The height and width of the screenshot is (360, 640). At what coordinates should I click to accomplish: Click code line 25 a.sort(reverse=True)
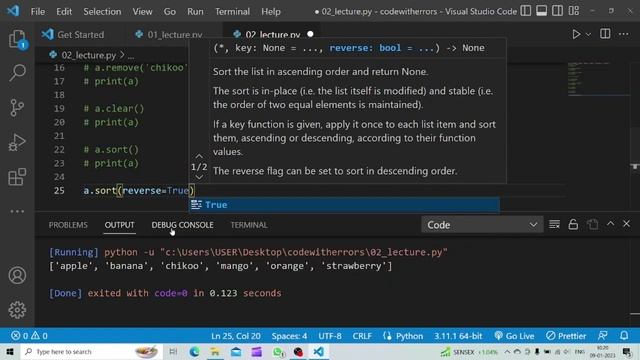(x=139, y=191)
